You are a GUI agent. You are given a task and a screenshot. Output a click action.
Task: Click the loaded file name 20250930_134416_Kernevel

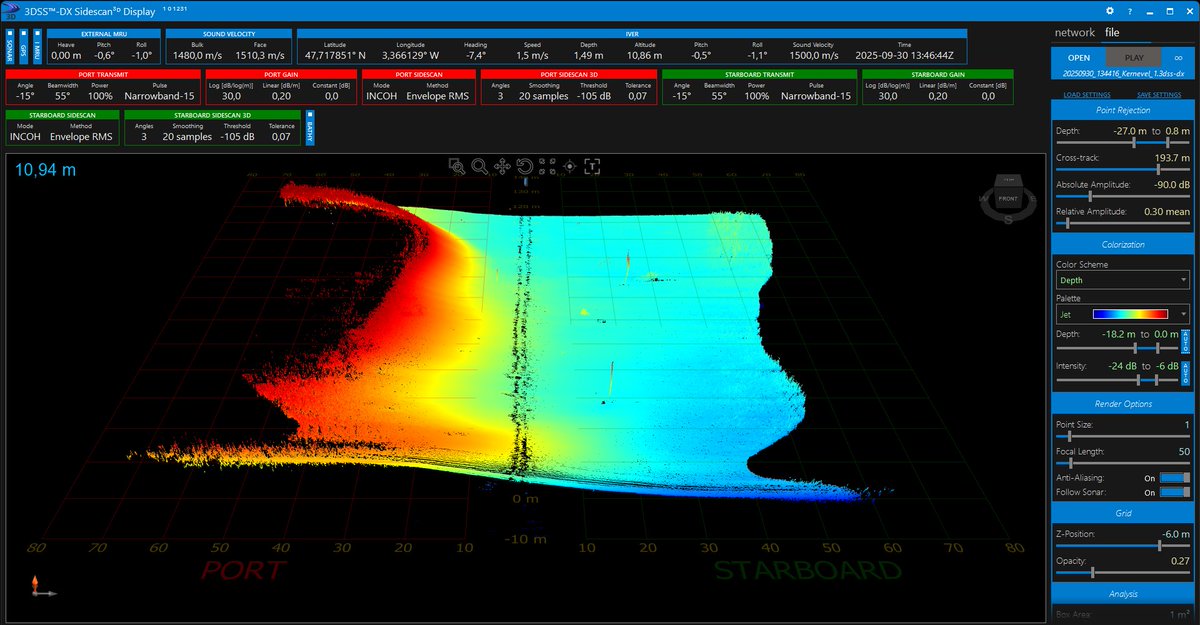[1122, 75]
